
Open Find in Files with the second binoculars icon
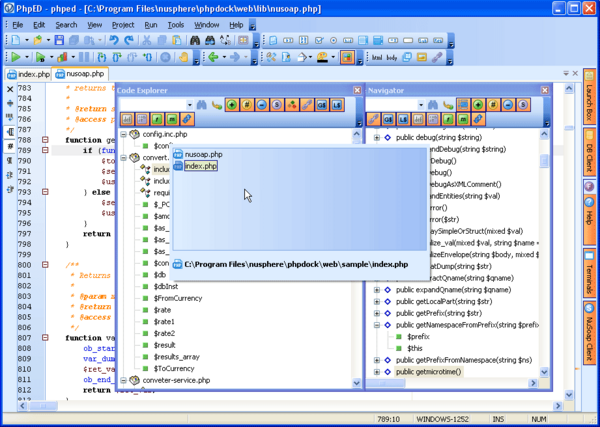(x=210, y=40)
